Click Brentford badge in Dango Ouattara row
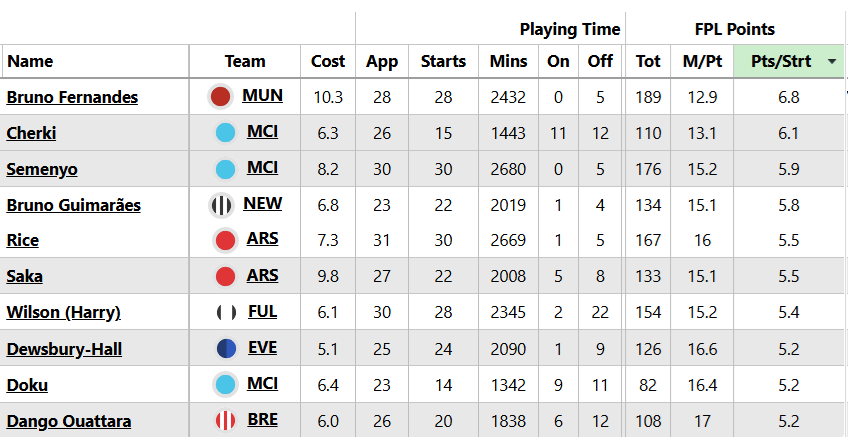Screen dimensions: 848x437 [x=225, y=421]
